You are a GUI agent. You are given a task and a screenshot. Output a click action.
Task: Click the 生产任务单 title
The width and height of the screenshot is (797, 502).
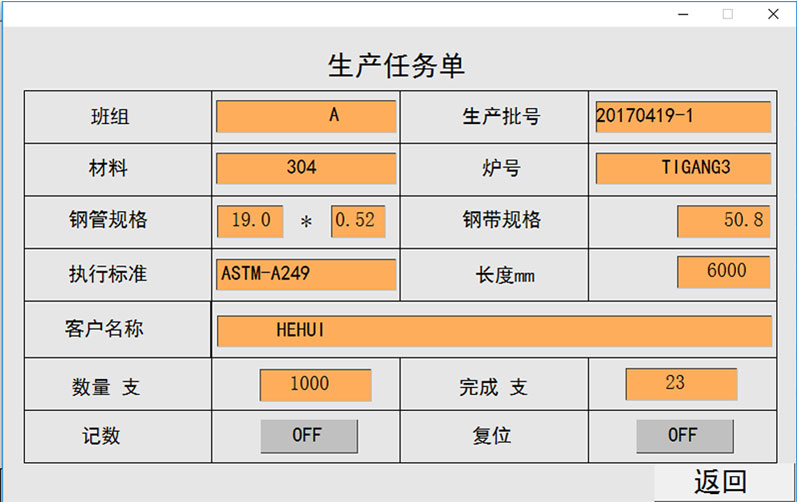pyautogui.click(x=396, y=66)
